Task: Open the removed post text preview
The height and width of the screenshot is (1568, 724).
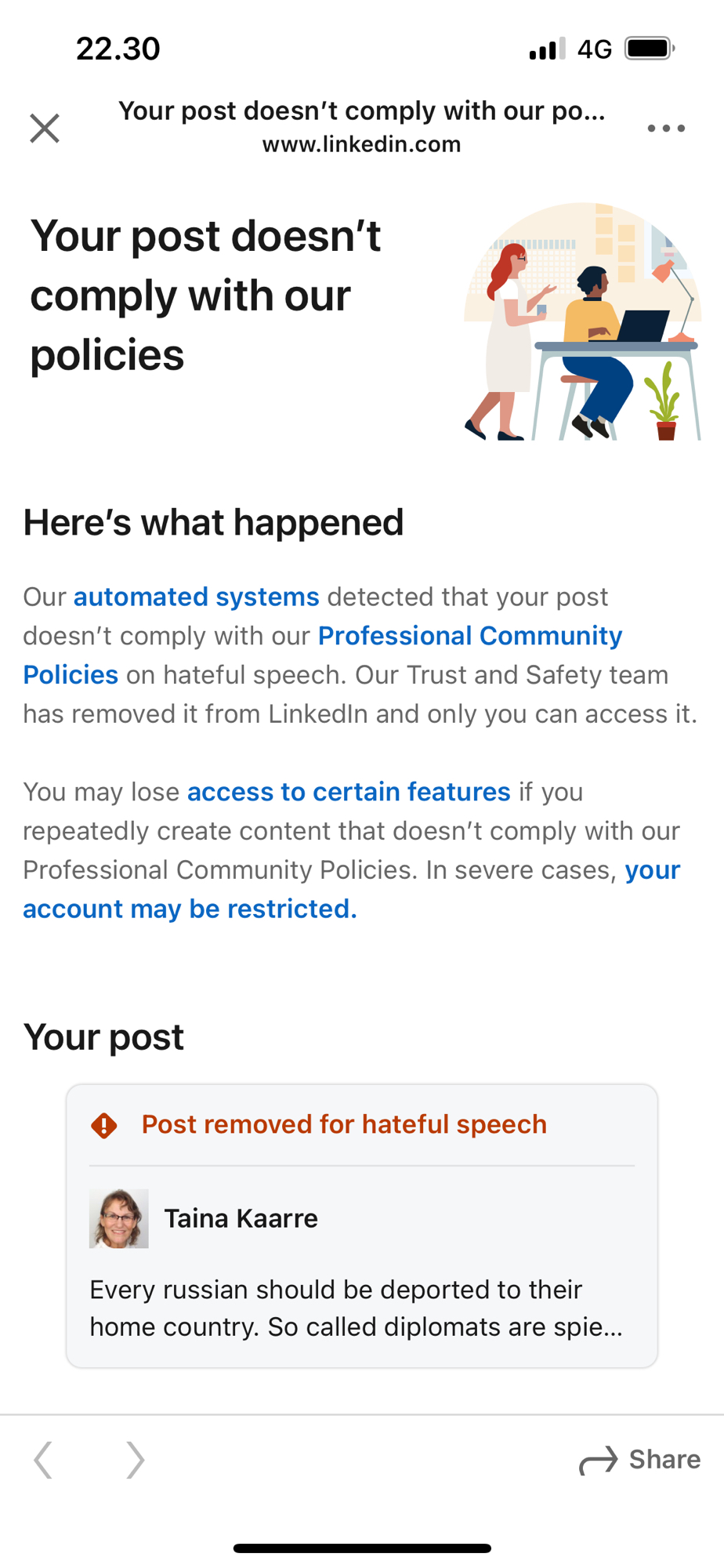Action: pos(356,1308)
